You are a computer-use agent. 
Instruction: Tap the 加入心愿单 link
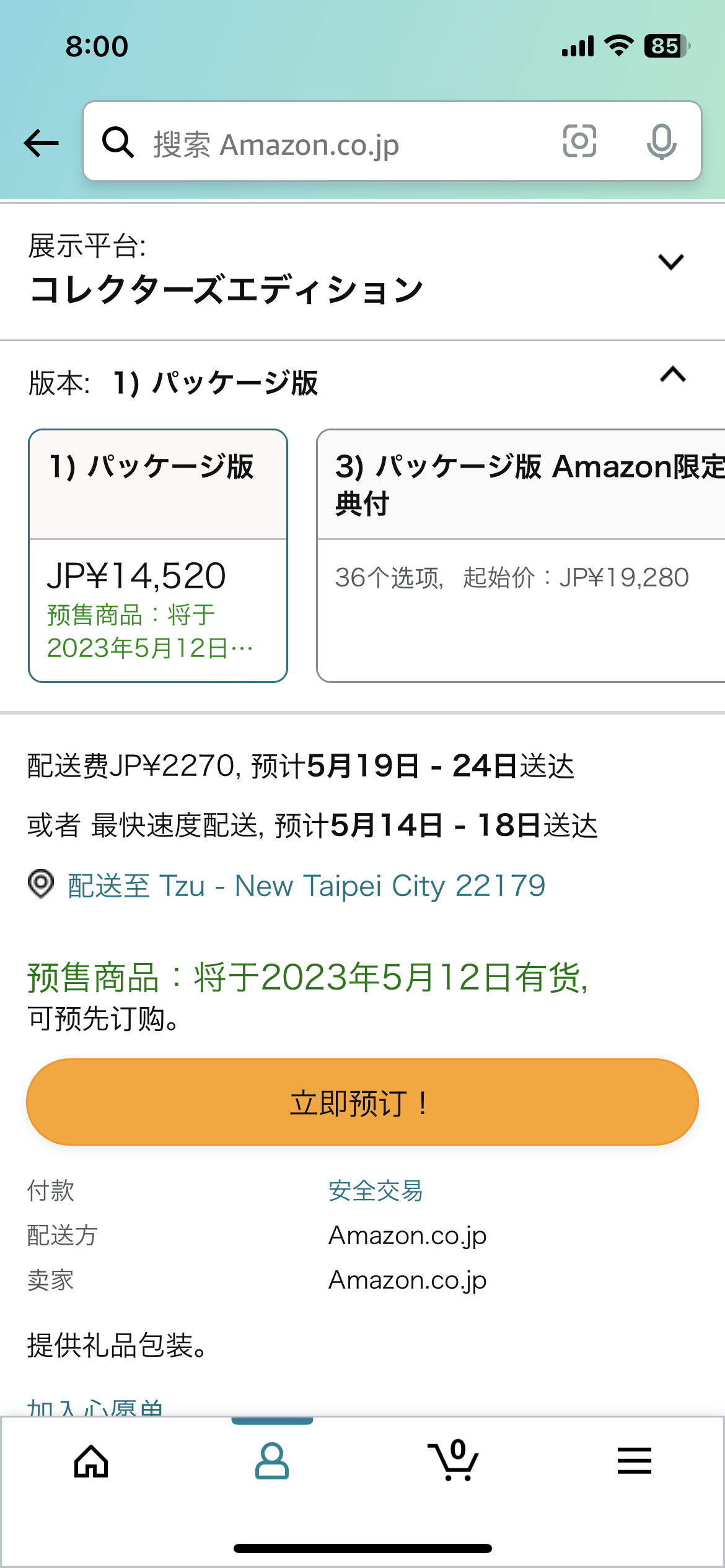95,1406
